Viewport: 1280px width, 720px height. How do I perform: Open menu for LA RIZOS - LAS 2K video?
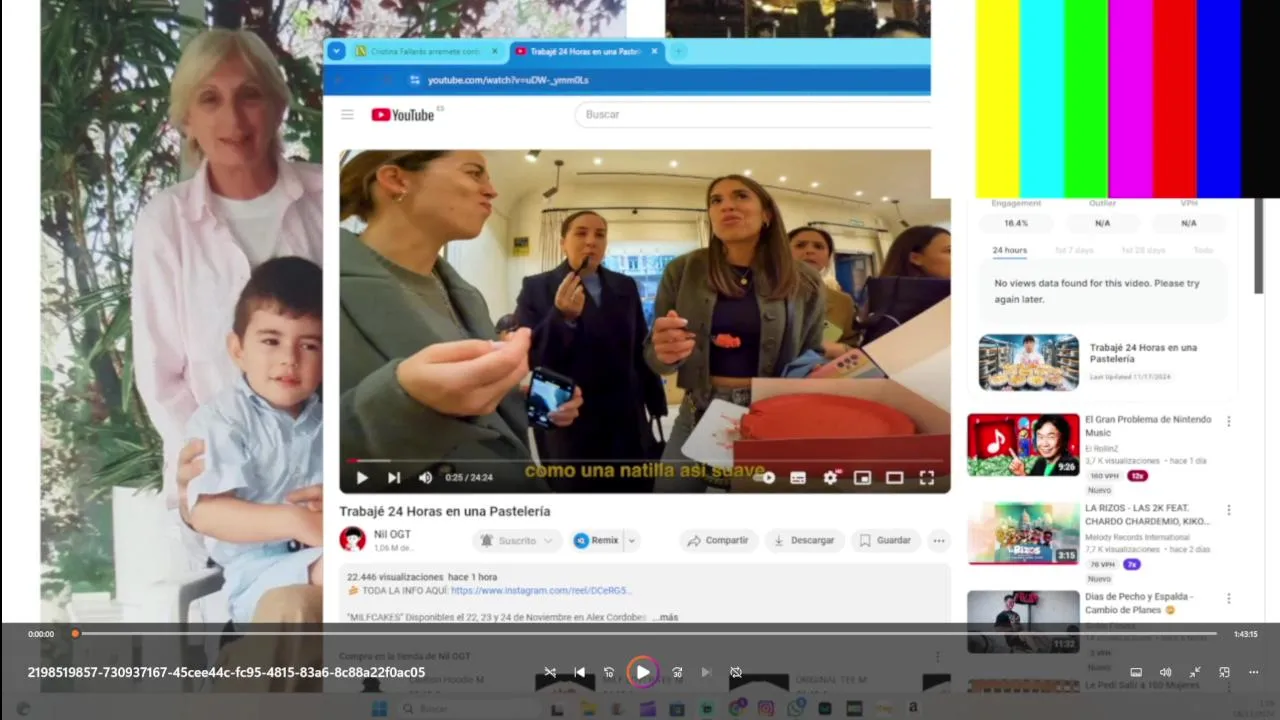1229,510
